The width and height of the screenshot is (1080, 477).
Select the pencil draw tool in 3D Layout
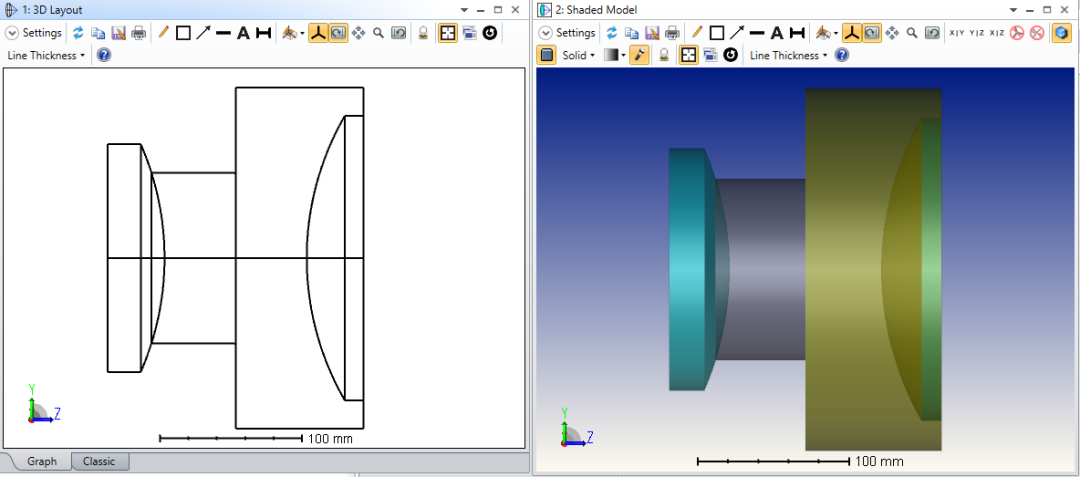(164, 33)
